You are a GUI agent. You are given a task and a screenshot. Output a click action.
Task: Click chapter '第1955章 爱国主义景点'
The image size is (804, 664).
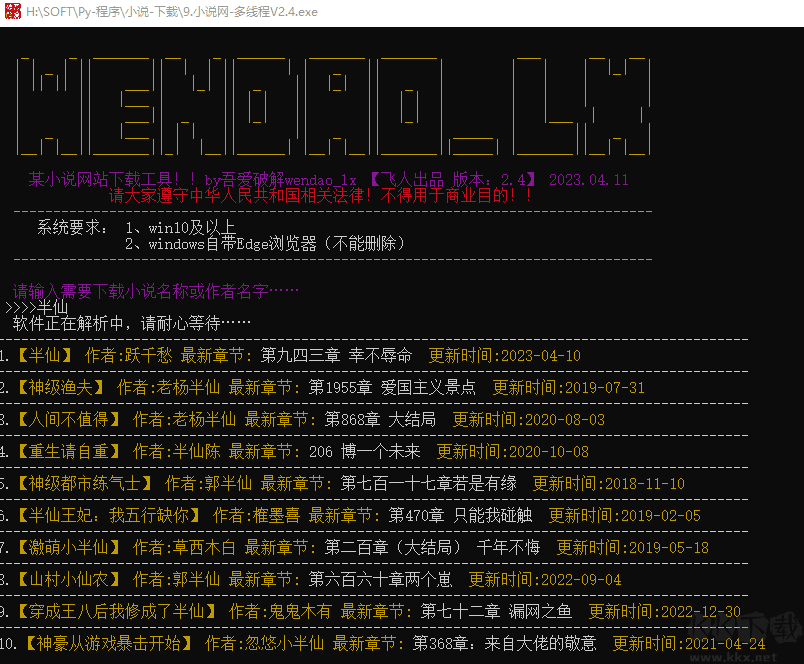[x=392, y=387]
